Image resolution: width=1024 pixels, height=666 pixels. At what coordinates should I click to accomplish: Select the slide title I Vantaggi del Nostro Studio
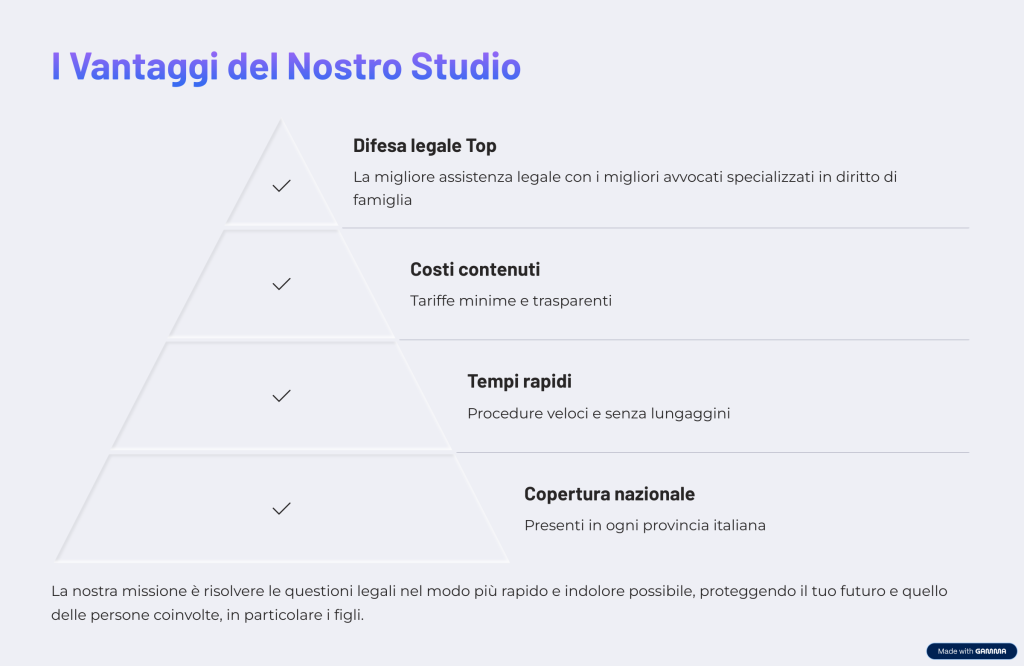click(x=286, y=66)
